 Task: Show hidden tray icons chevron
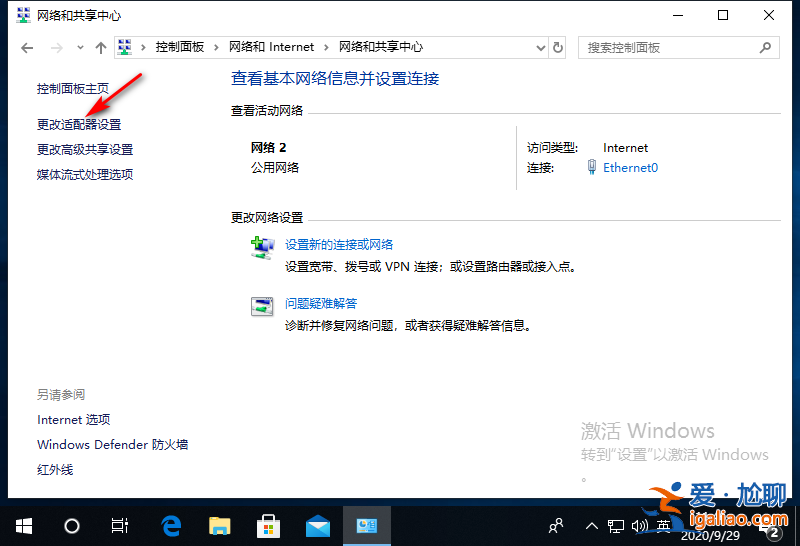click(x=592, y=526)
